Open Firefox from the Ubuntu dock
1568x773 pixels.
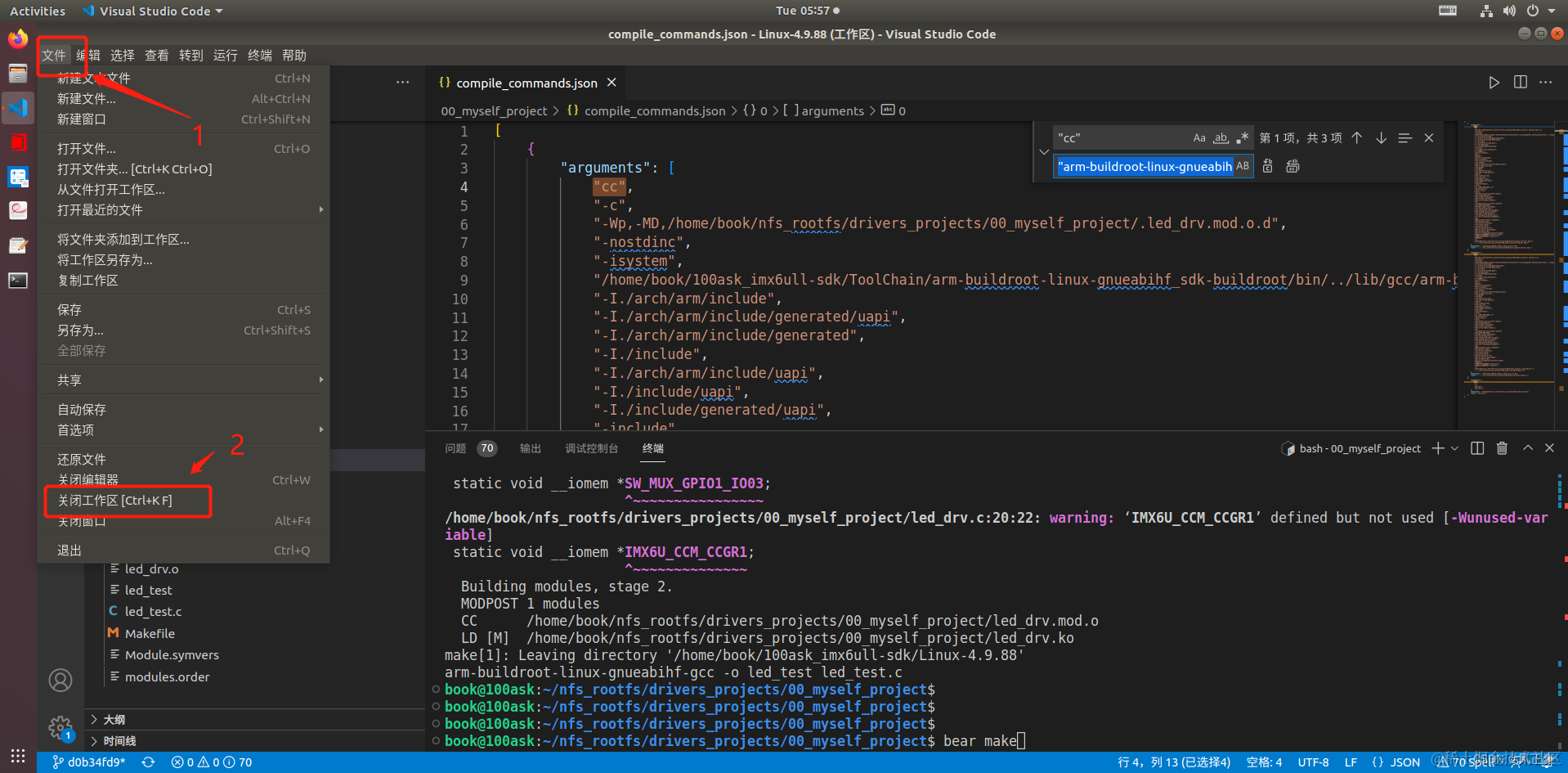18,38
